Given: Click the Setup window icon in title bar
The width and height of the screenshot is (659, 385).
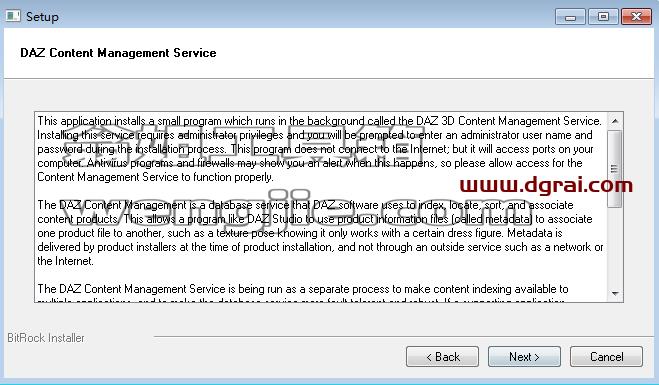Looking at the screenshot, I should click(x=13, y=16).
